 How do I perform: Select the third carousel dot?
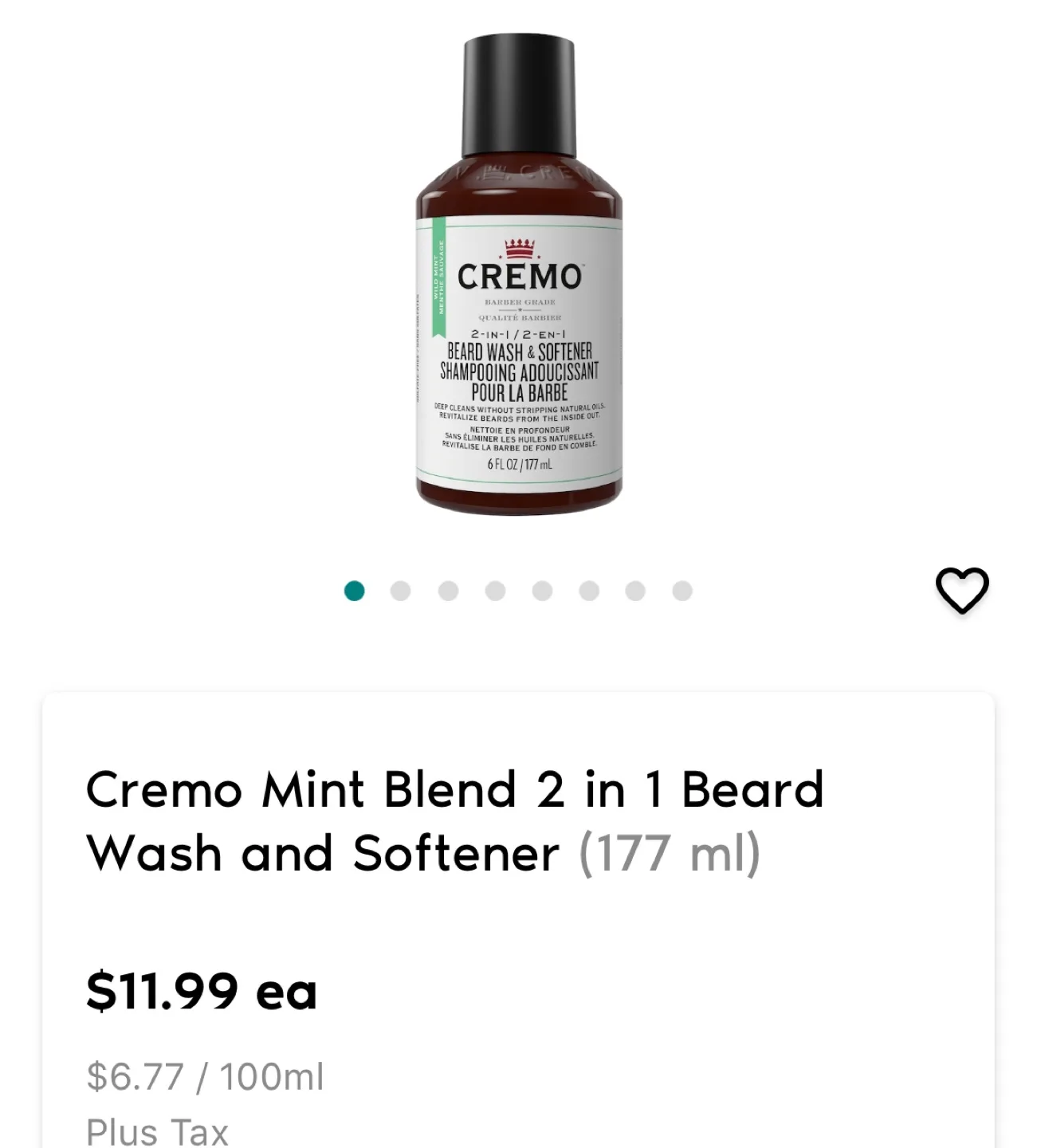coord(447,588)
